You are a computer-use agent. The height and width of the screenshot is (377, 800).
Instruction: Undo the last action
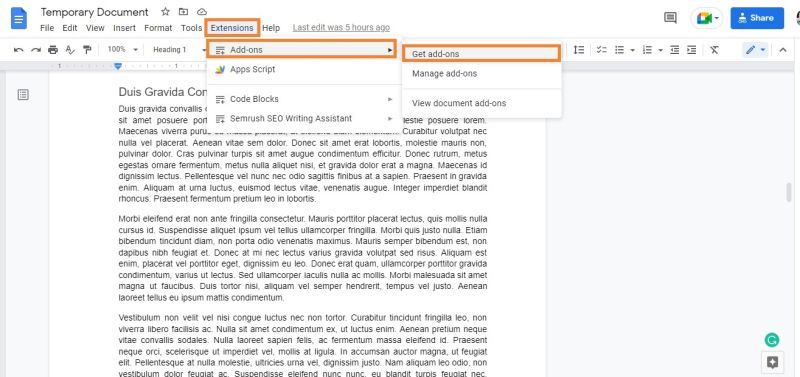[x=19, y=49]
